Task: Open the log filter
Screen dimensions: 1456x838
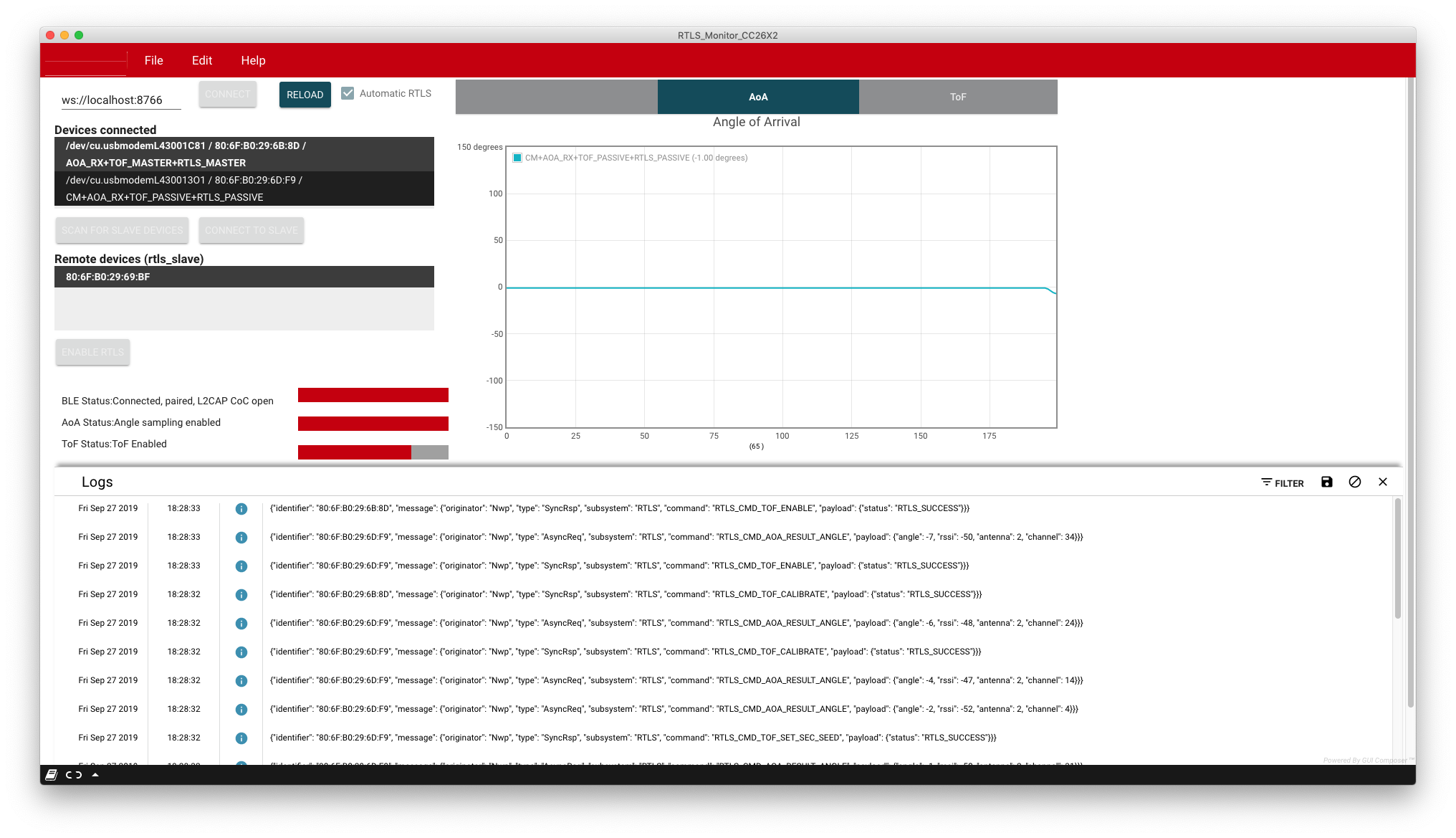Action: coord(1283,483)
